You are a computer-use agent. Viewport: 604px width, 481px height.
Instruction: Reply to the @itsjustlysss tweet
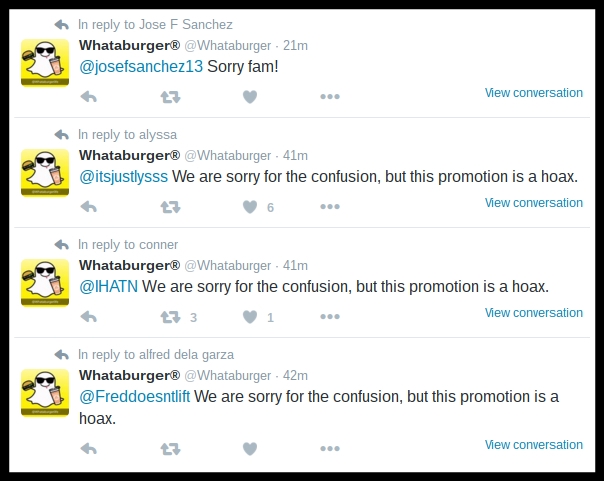click(89, 207)
